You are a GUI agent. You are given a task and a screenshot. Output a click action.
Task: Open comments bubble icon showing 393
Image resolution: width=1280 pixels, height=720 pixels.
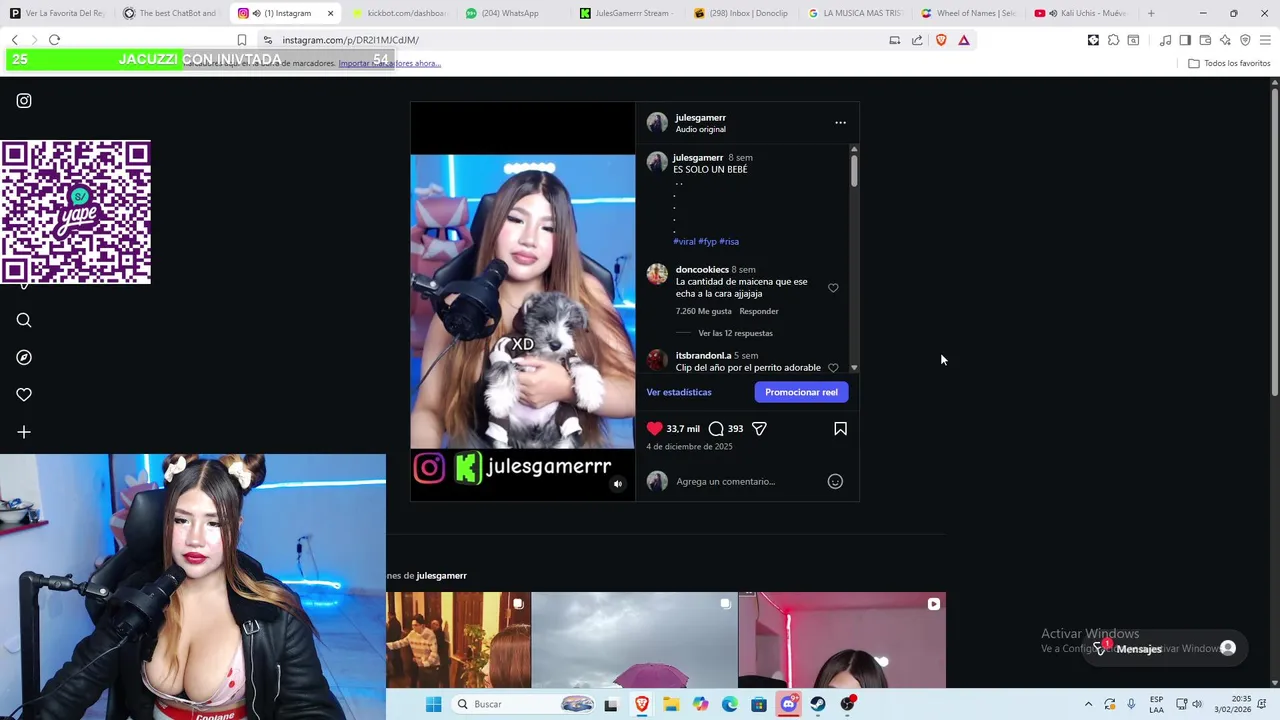716,428
